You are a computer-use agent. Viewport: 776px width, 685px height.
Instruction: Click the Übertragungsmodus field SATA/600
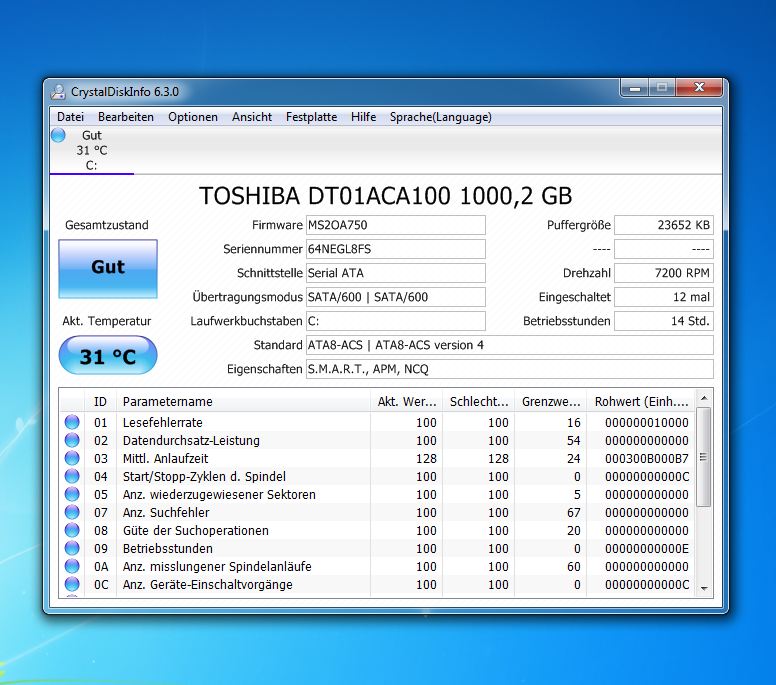pos(395,297)
